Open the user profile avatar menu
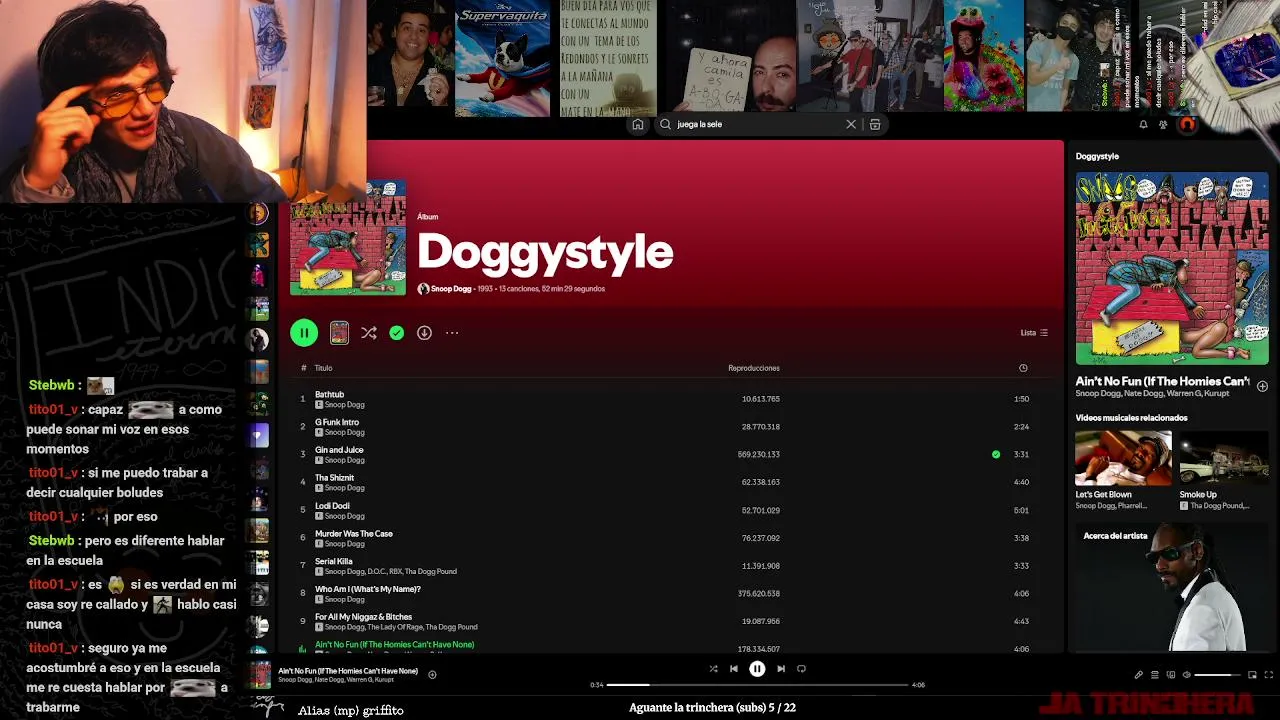This screenshot has height=720, width=1280. point(1187,124)
